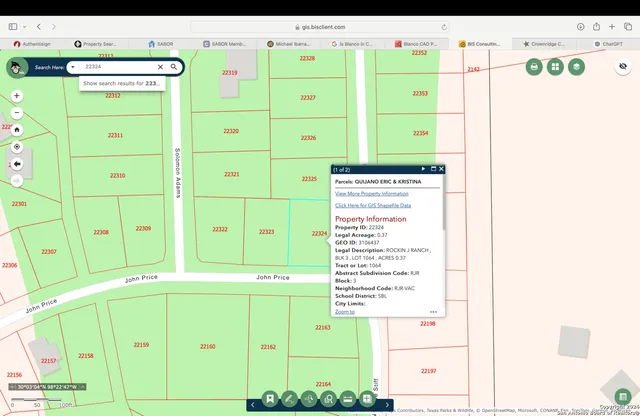Switch to the ChatGPT browser tab

pos(610,44)
